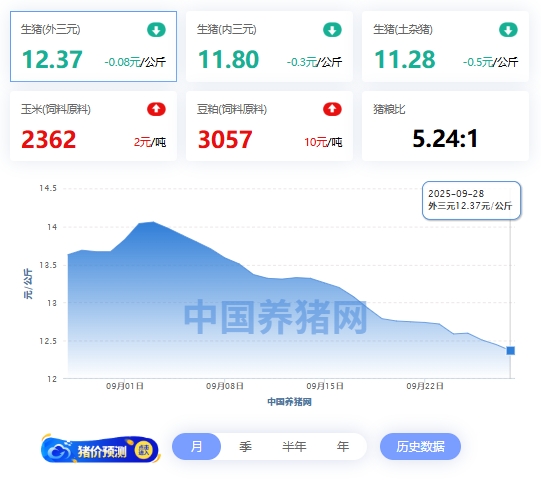
Task: Click the blue data point marker for 09-28
Action: click(511, 351)
